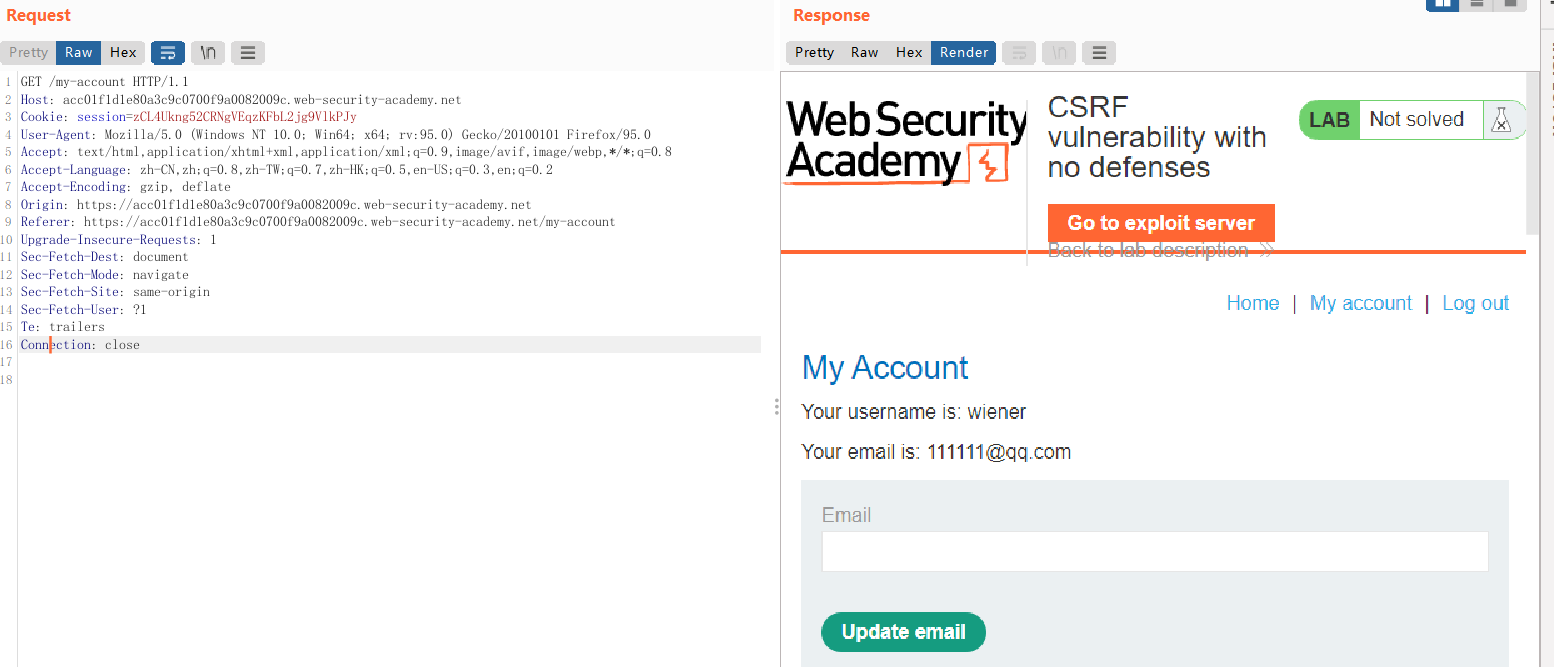Switch layout to side-by-side split view
The height and width of the screenshot is (667, 1554).
[1443, 4]
